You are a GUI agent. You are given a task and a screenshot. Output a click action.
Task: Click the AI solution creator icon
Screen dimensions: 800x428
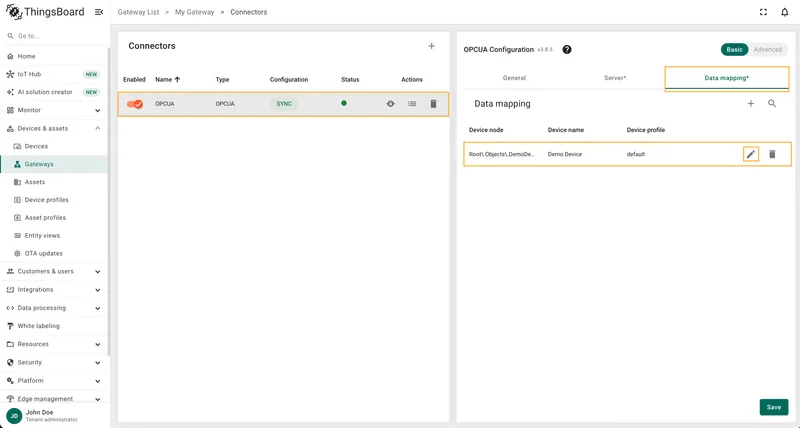click(10, 92)
